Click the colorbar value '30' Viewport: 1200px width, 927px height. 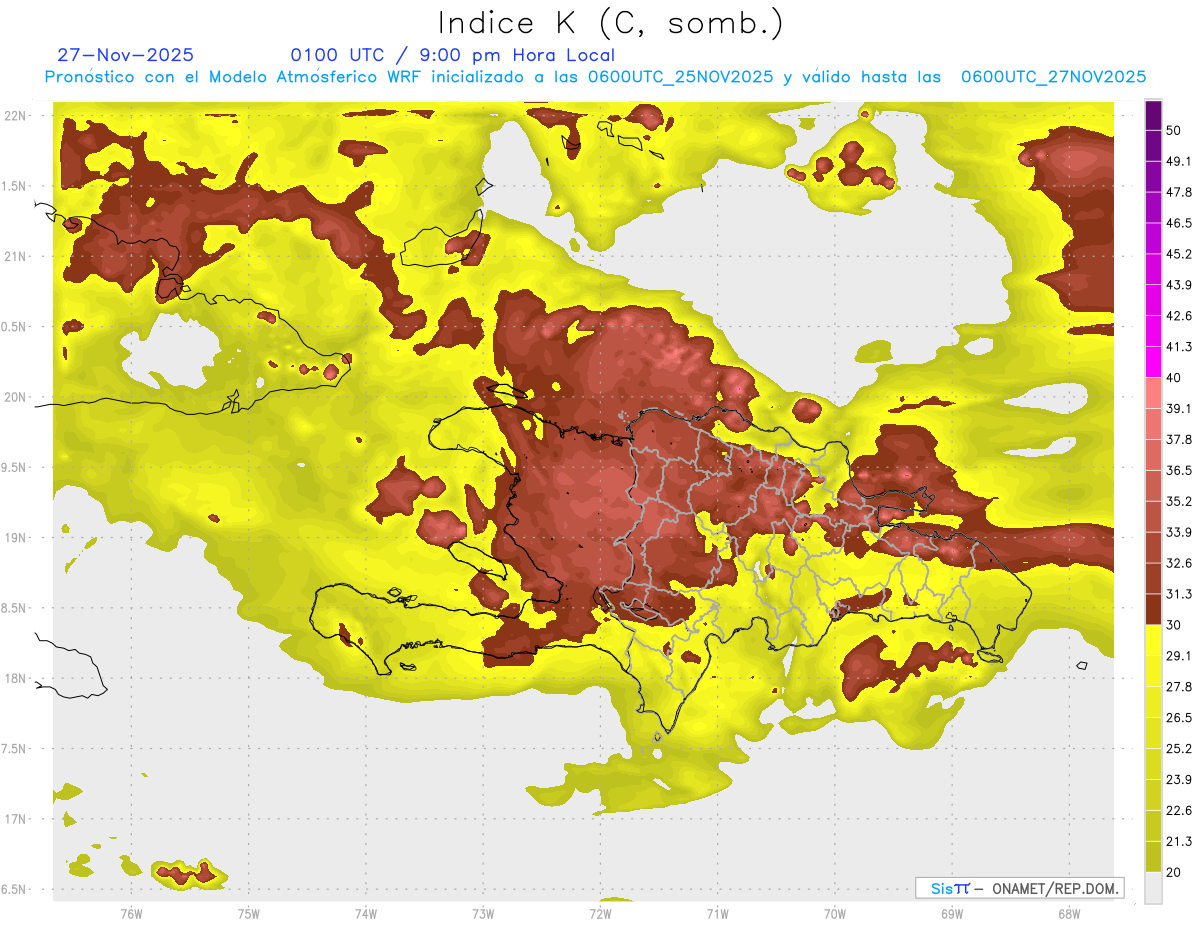pos(1174,625)
